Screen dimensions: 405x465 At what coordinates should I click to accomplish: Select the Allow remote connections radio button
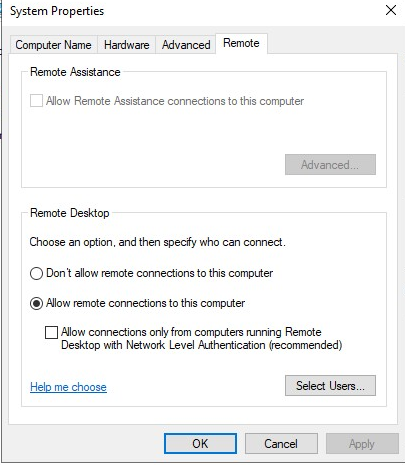coord(36,304)
